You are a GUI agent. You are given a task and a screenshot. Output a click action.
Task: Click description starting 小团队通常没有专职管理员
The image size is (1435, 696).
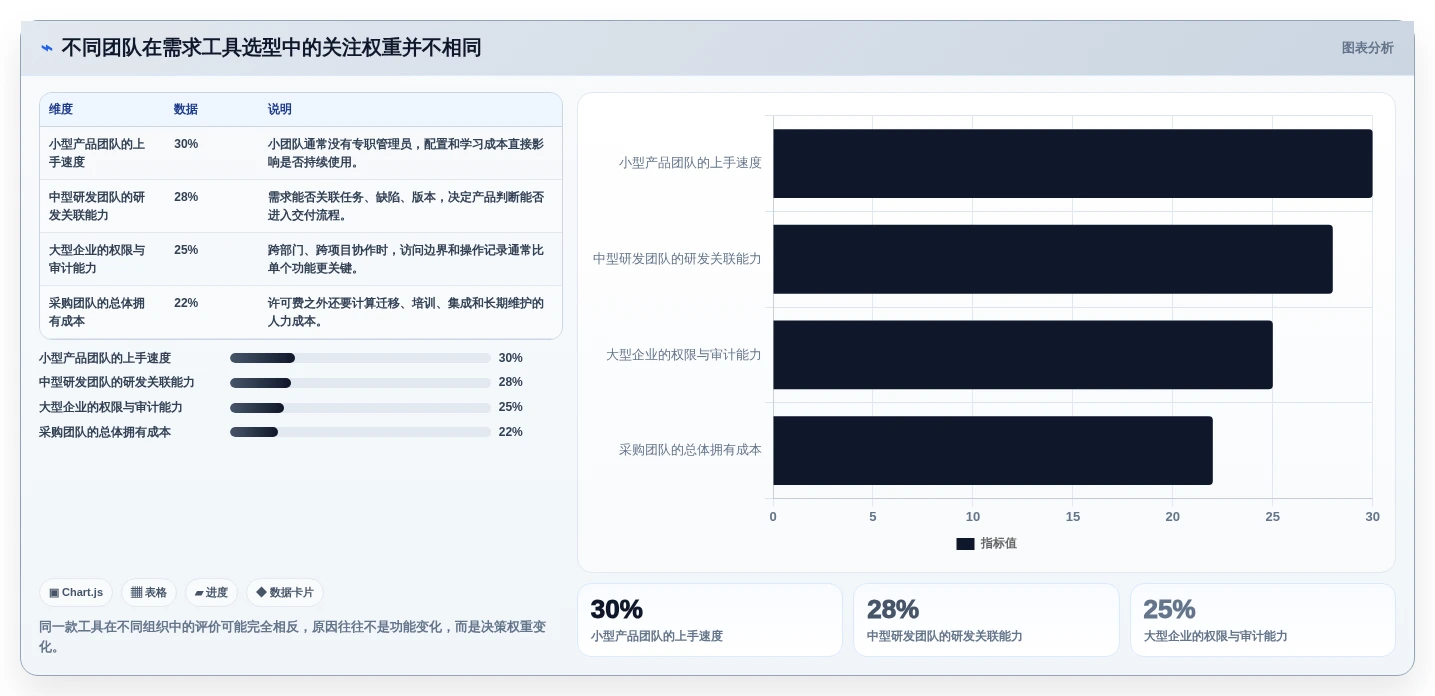point(406,153)
